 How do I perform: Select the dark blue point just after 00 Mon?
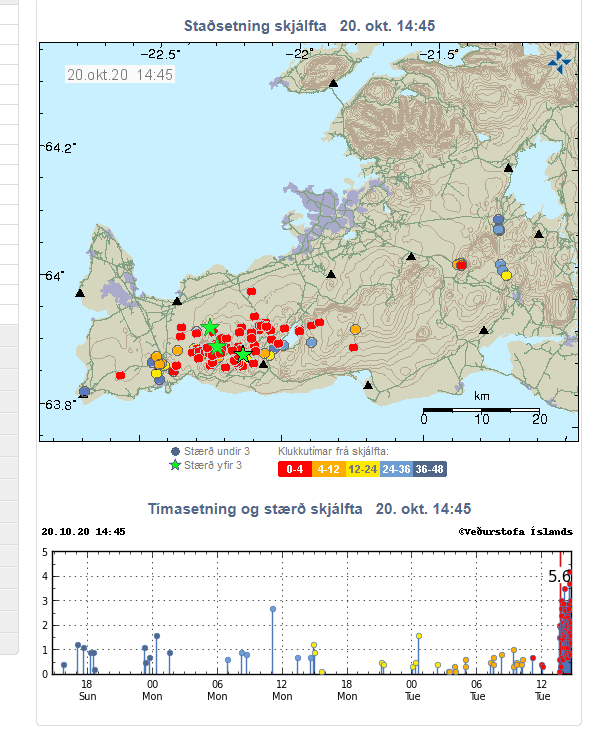(157, 636)
